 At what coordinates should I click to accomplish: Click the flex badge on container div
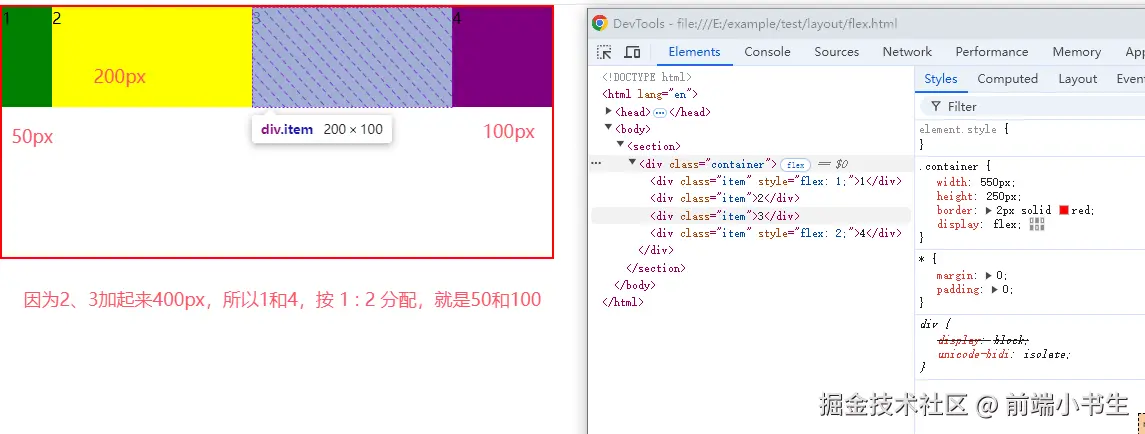795,164
